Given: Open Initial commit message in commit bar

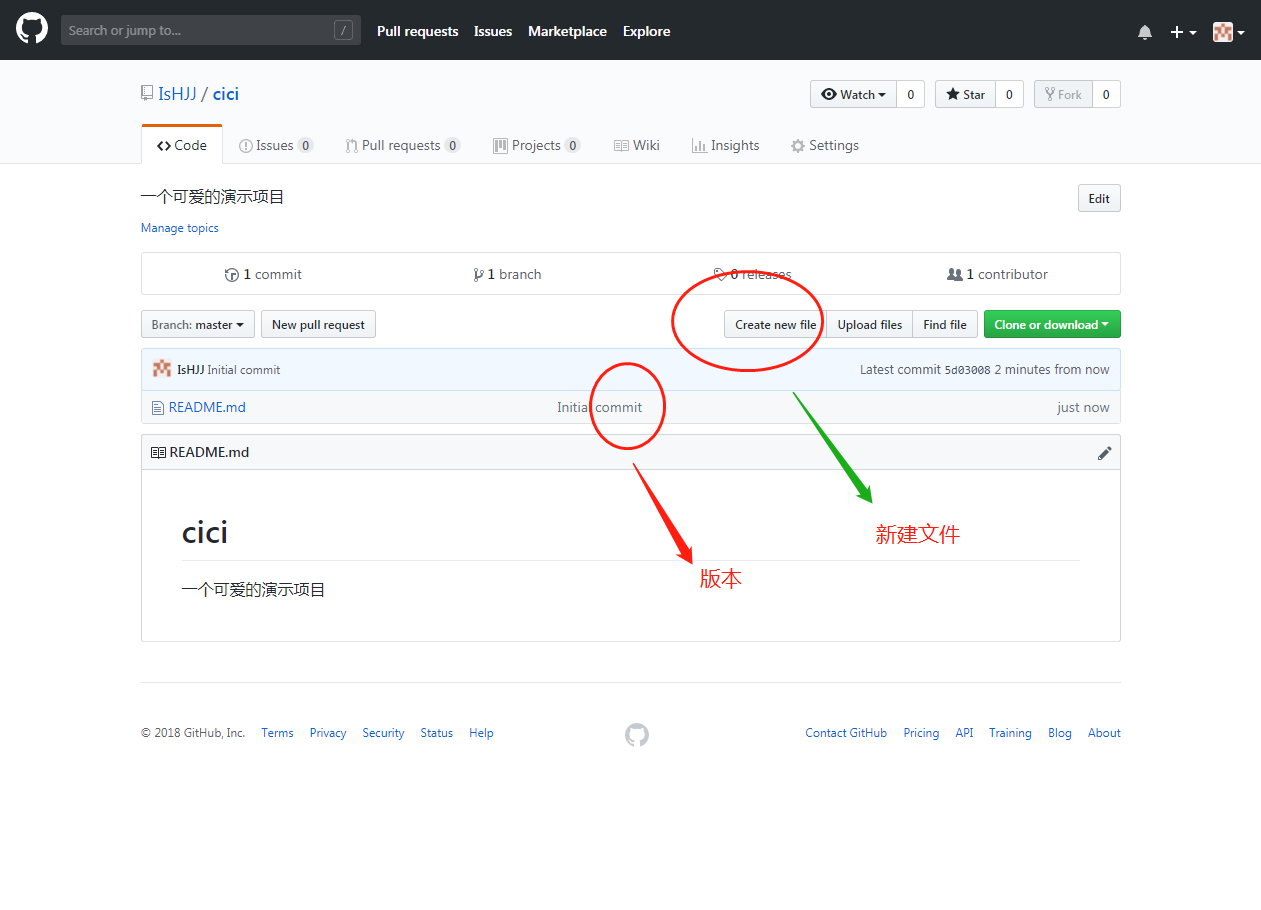Looking at the screenshot, I should (x=243, y=370).
